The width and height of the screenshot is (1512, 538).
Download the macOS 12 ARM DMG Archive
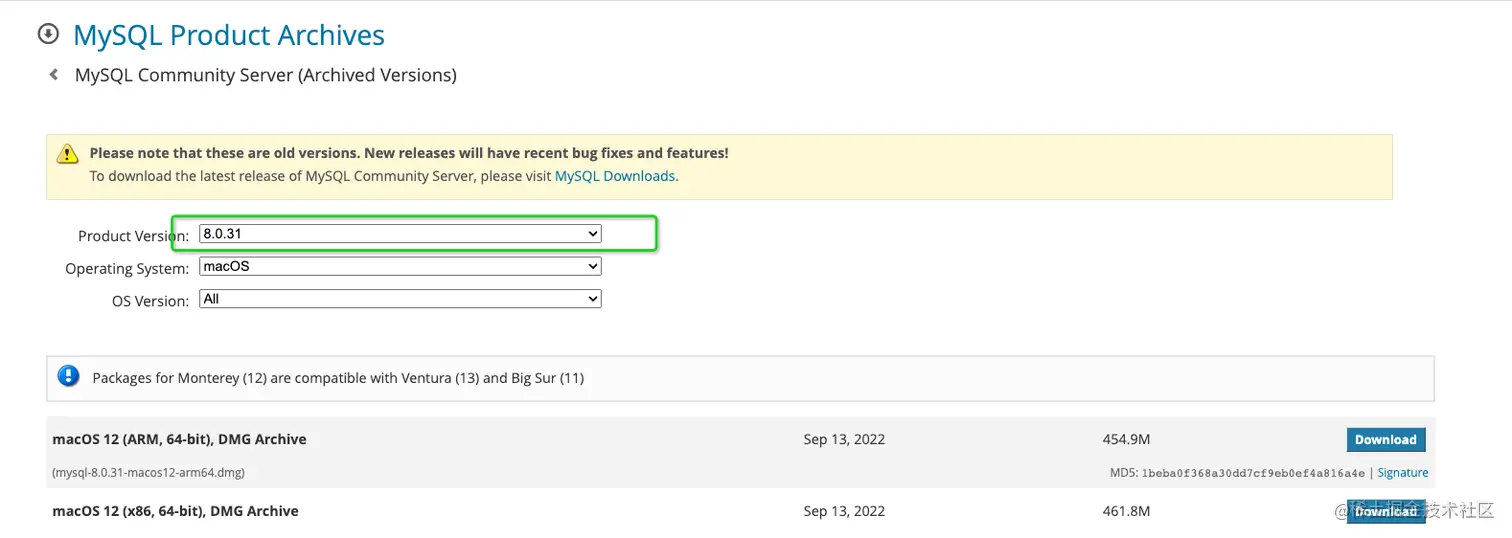[1385, 440]
